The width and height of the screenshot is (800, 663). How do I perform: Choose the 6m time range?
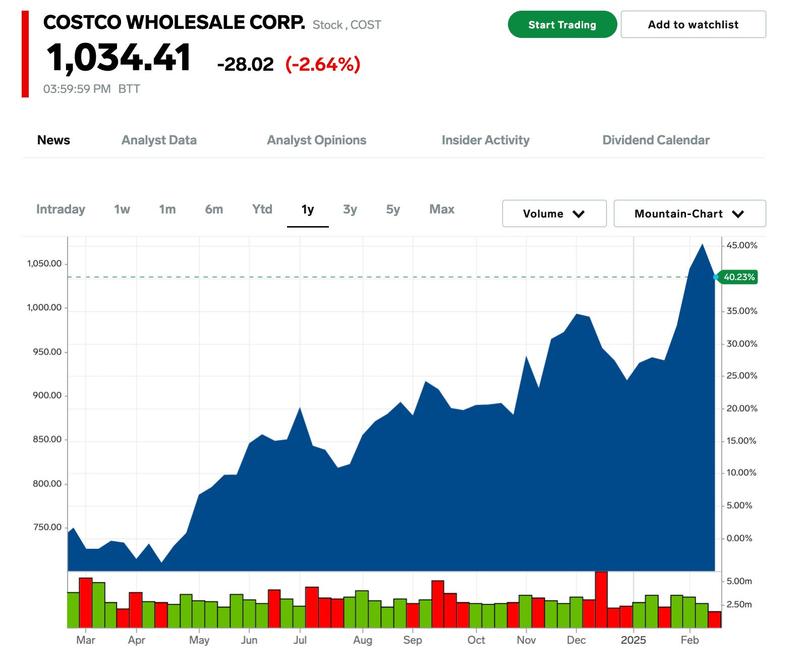(214, 209)
